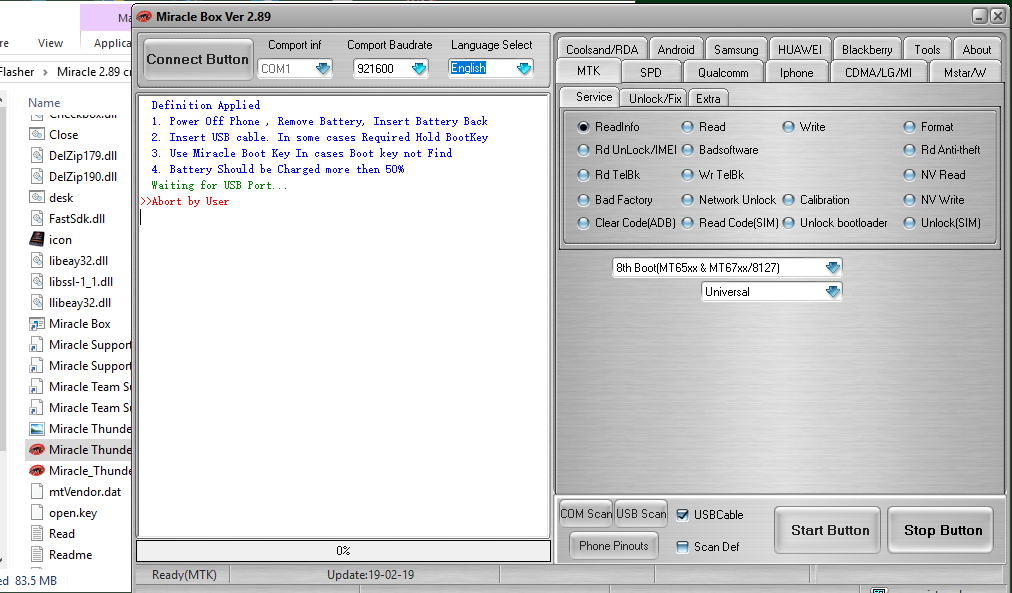Switch to the Samsung tab
Viewport: 1012px width, 593px height.
coord(736,49)
